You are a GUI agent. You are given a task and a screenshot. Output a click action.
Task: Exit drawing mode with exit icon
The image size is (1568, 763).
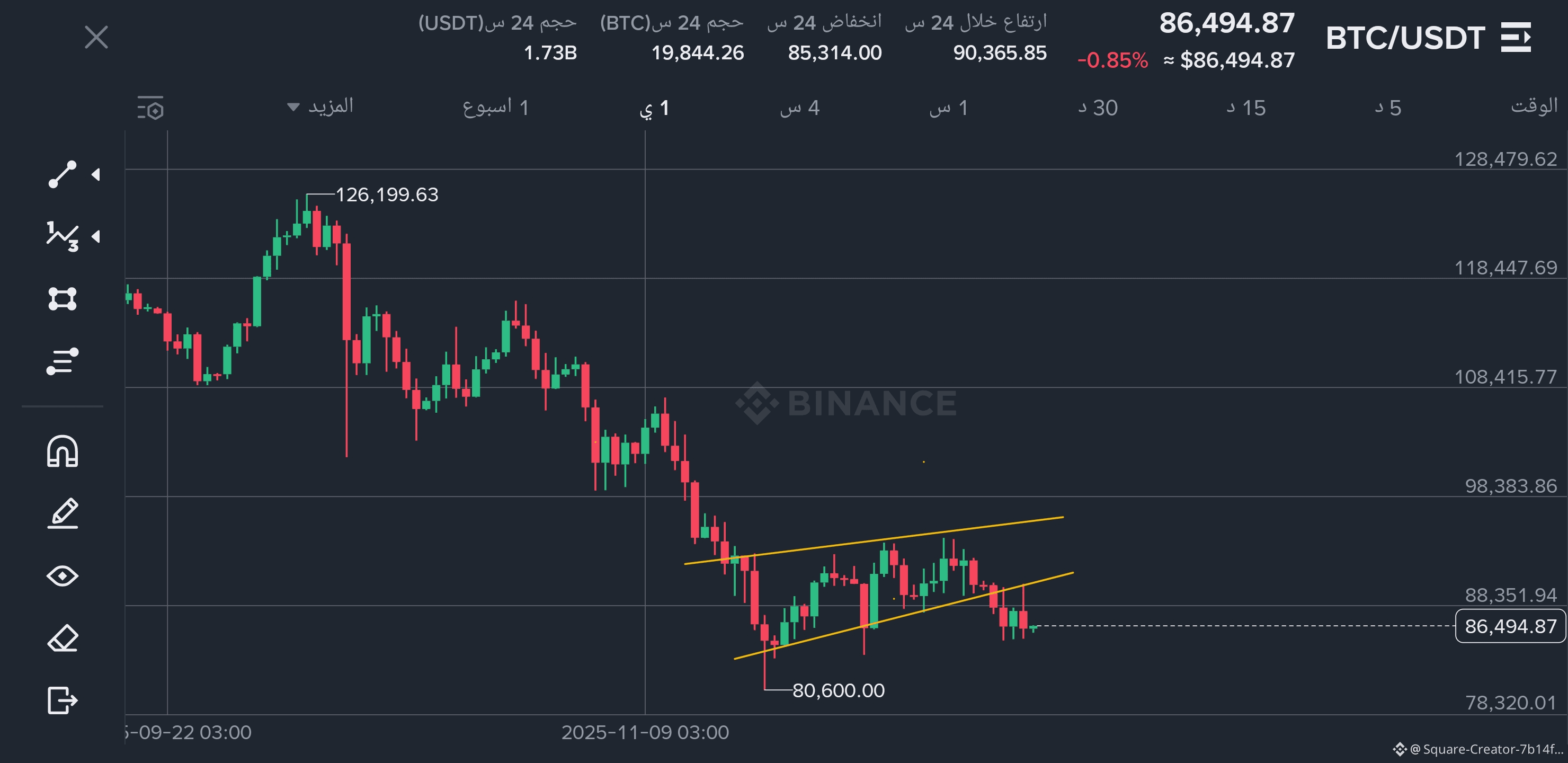(x=62, y=699)
